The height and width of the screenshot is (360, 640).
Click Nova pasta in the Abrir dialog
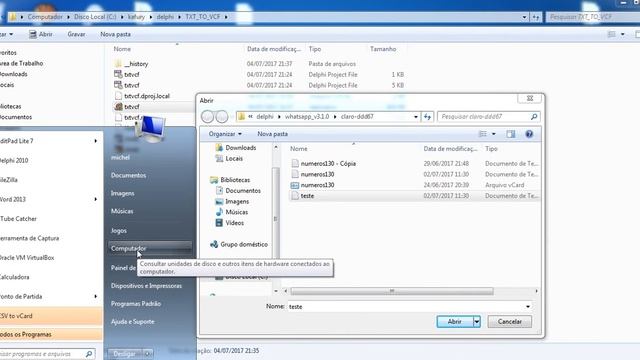click(x=272, y=134)
